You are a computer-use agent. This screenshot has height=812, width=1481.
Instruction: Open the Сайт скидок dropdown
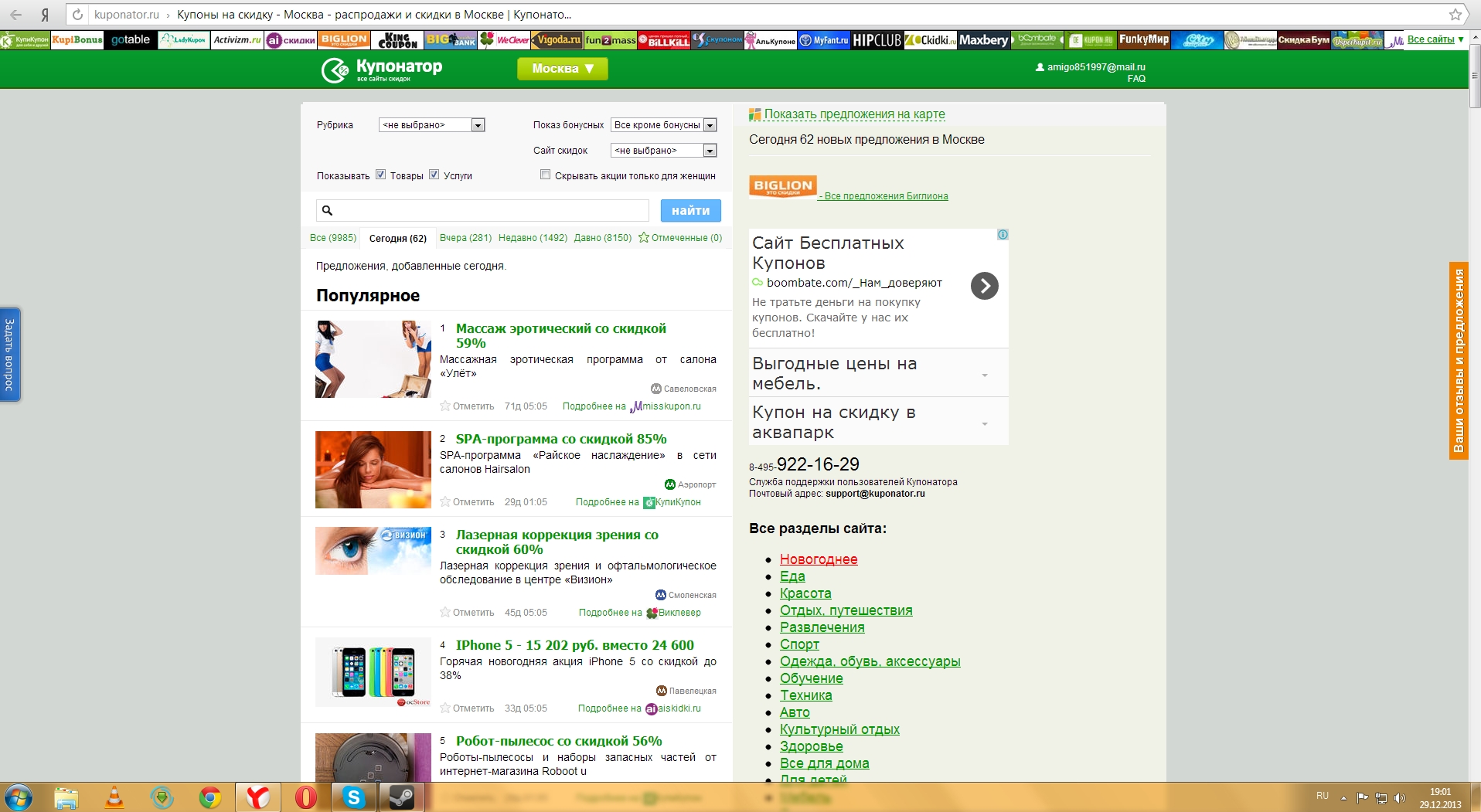coord(664,151)
